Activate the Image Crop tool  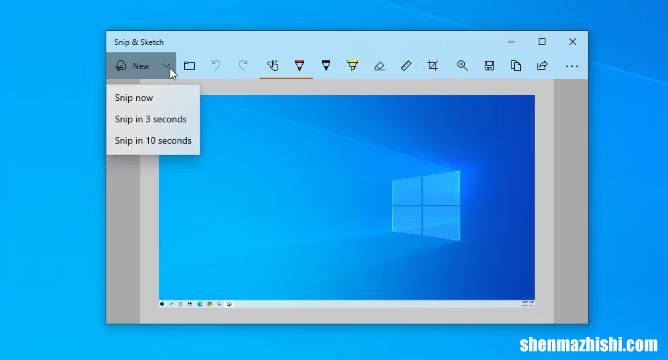[x=432, y=66]
